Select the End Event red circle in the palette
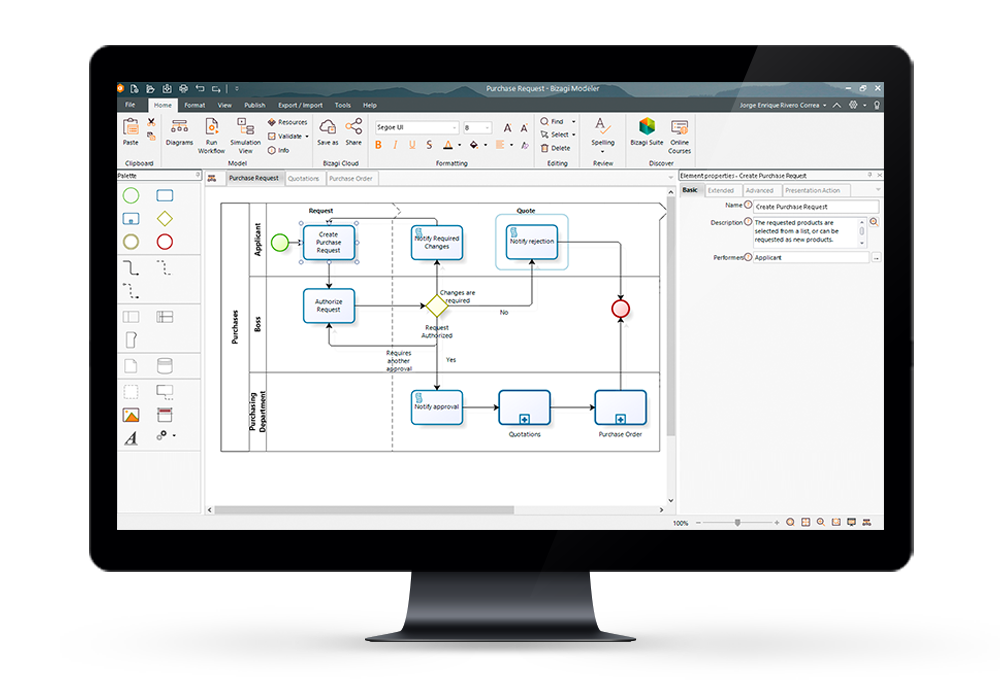The width and height of the screenshot is (1000, 686). [165, 241]
